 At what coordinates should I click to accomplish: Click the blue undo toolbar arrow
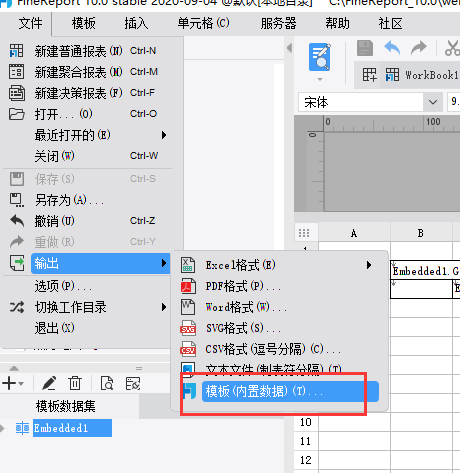pos(392,48)
